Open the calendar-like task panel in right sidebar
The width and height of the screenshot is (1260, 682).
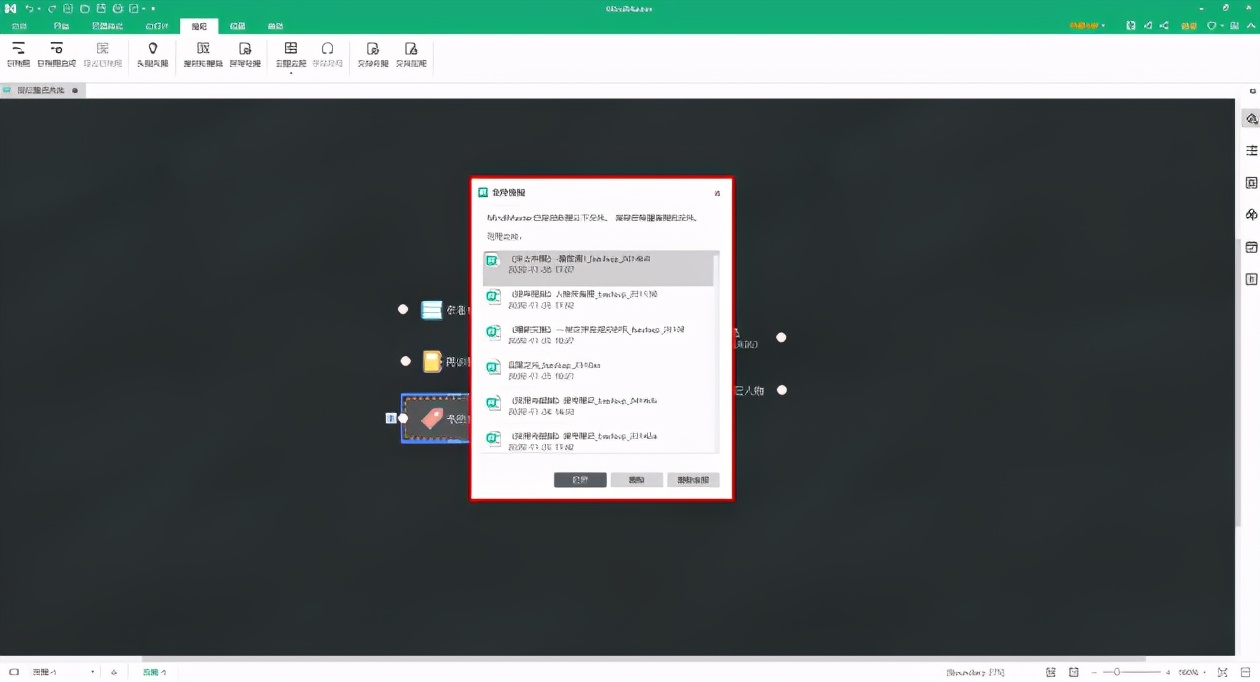pos(1251,247)
